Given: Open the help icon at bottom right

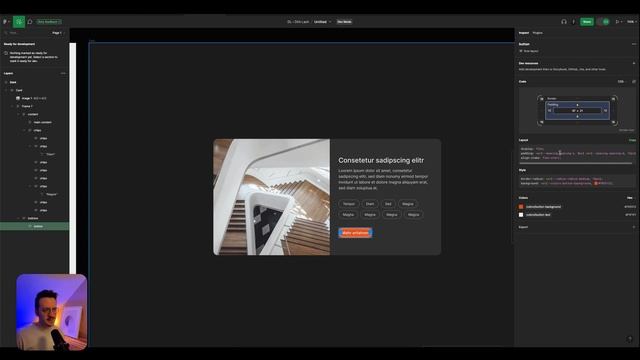Looking at the screenshot, I should 630,339.
